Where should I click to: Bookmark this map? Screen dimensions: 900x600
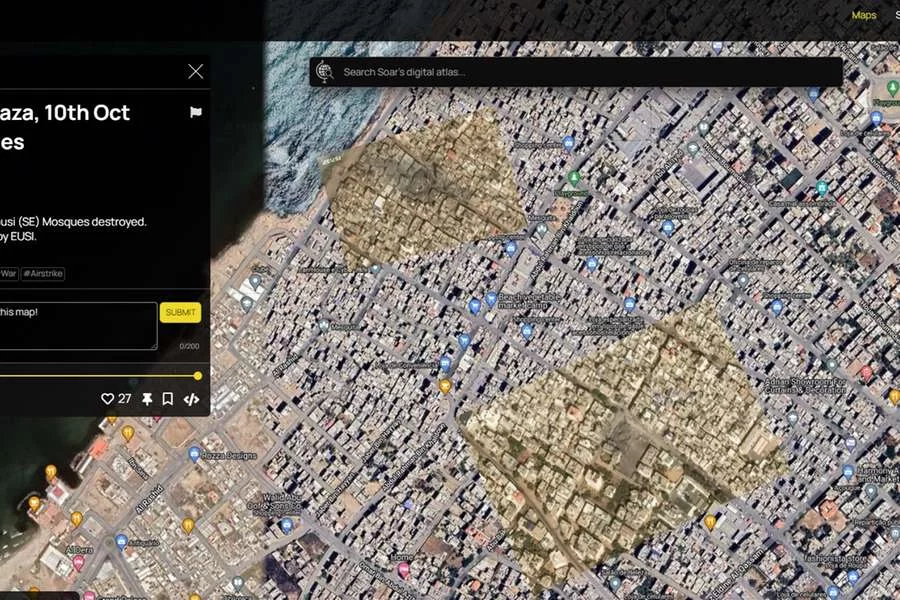168,399
